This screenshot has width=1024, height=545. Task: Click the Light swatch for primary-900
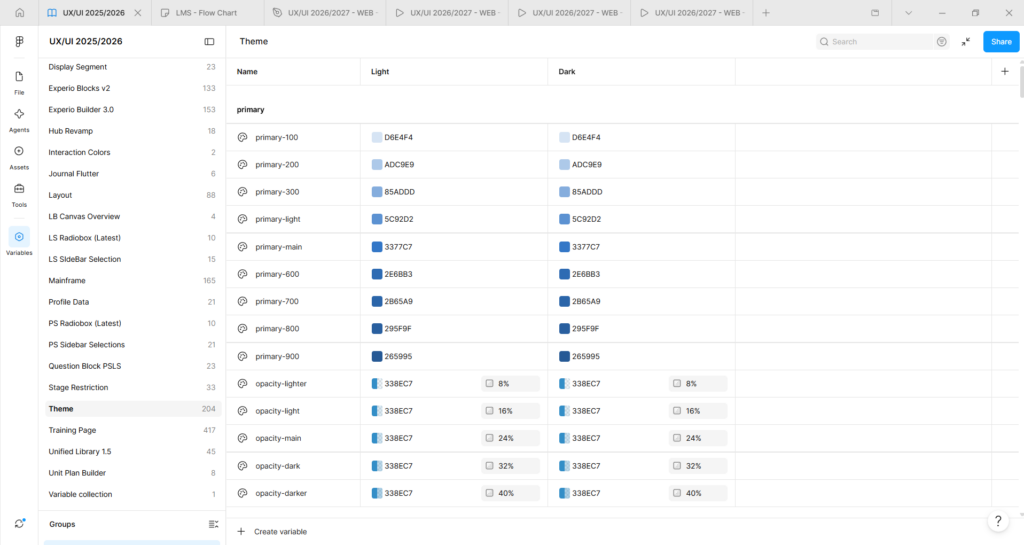click(x=377, y=356)
